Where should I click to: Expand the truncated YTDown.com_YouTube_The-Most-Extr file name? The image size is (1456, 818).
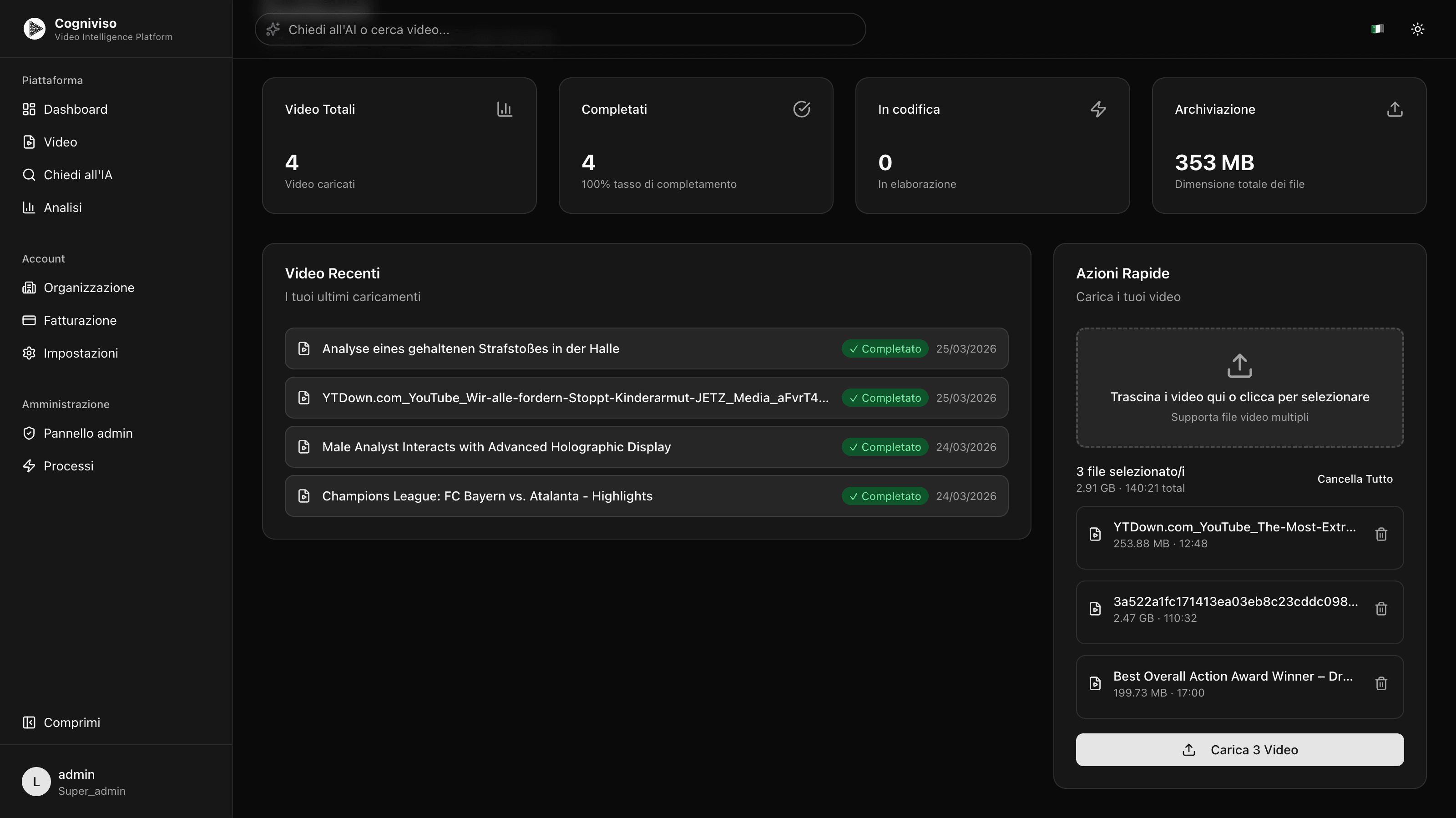(1234, 527)
